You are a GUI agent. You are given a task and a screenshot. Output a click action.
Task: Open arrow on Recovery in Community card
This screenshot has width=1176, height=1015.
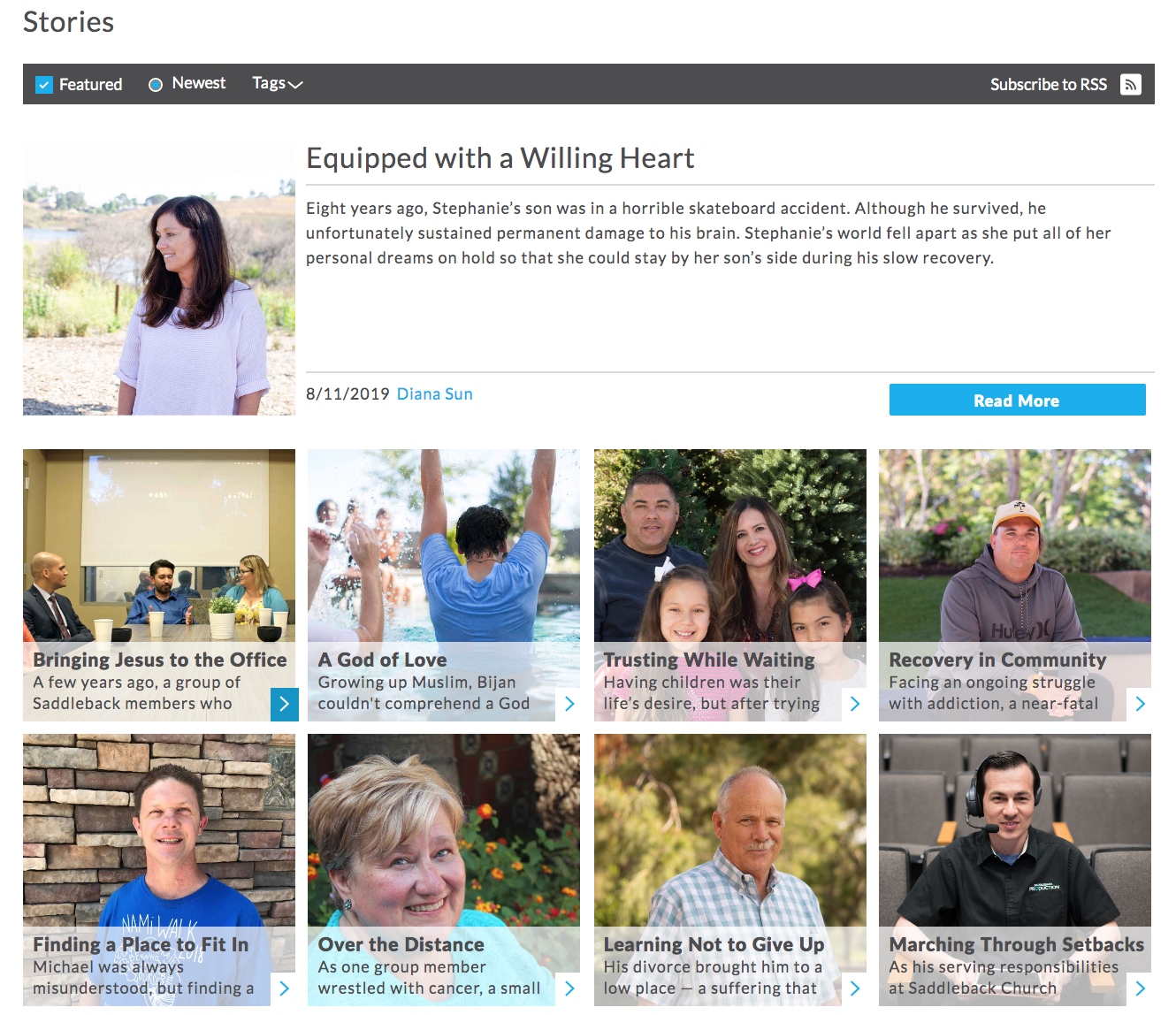pos(1140,704)
